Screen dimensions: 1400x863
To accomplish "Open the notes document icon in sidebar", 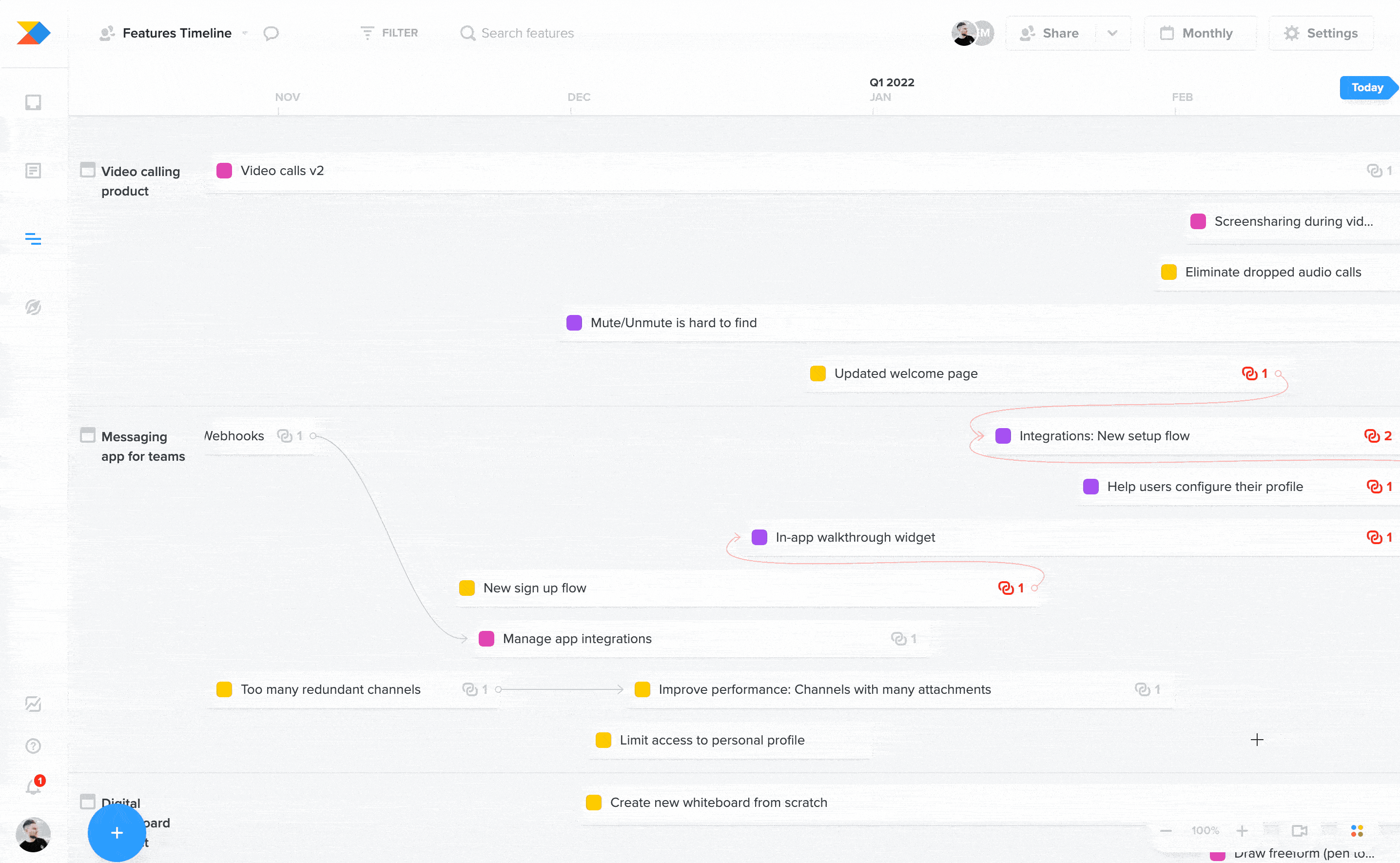I will (33, 171).
